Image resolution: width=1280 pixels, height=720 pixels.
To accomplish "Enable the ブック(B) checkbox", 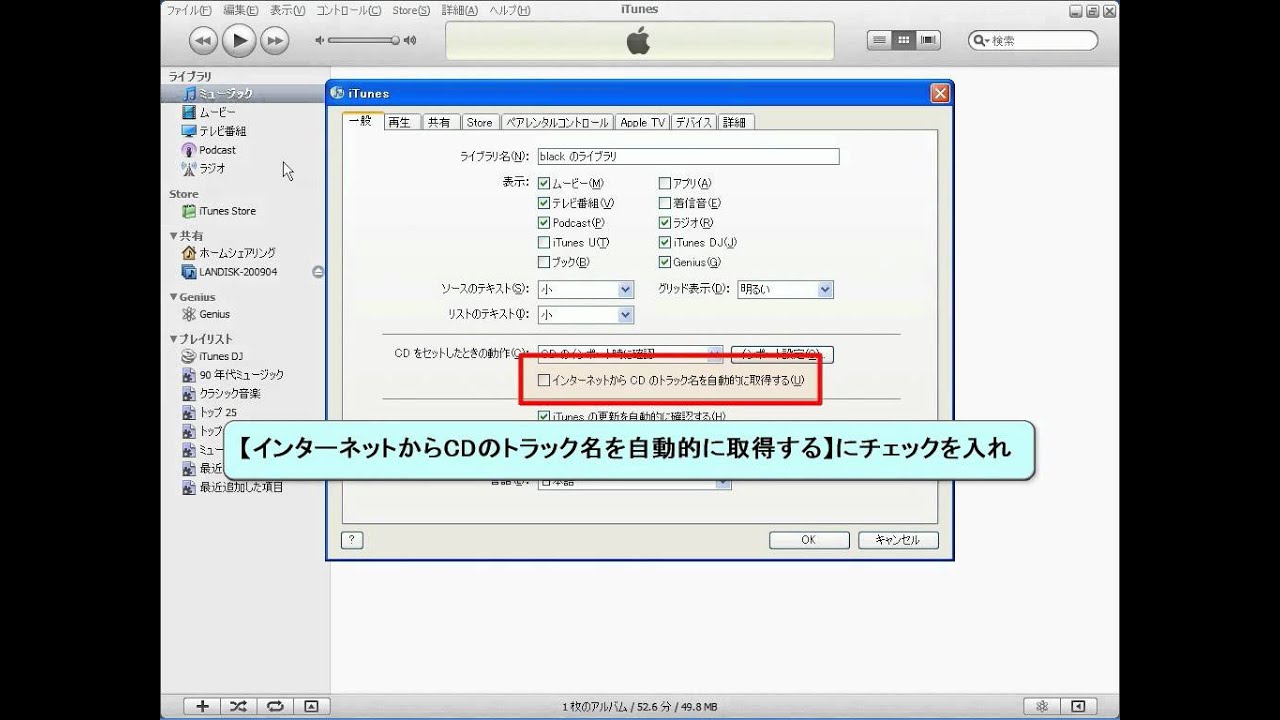I will pyautogui.click(x=544, y=263).
